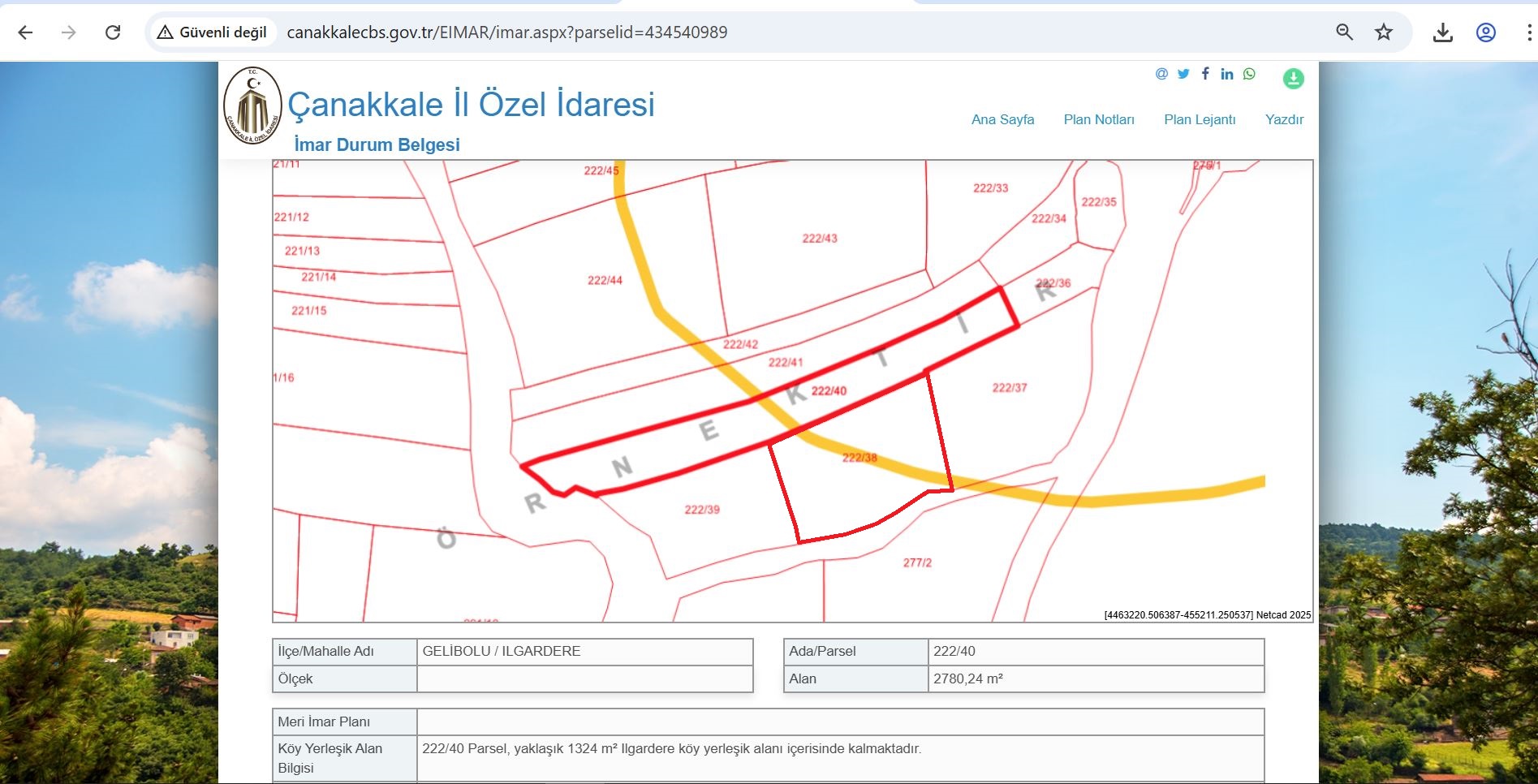Open the Ana Sayfa menu link

click(x=1003, y=119)
